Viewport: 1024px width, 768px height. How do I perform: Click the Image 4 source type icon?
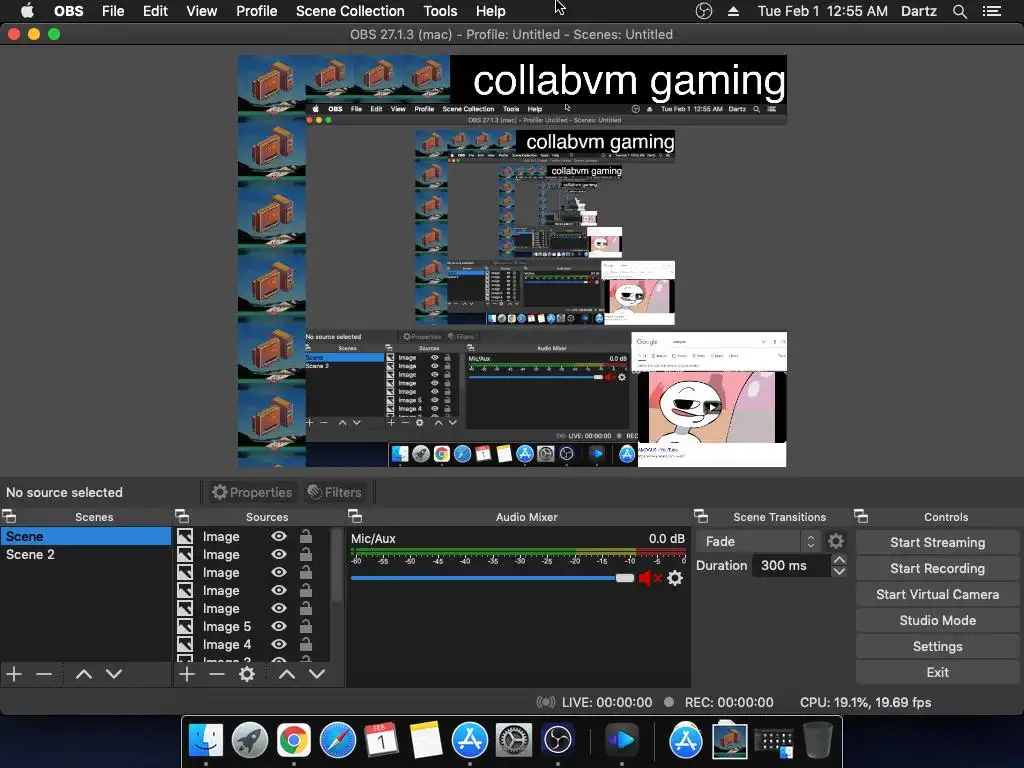(x=185, y=645)
